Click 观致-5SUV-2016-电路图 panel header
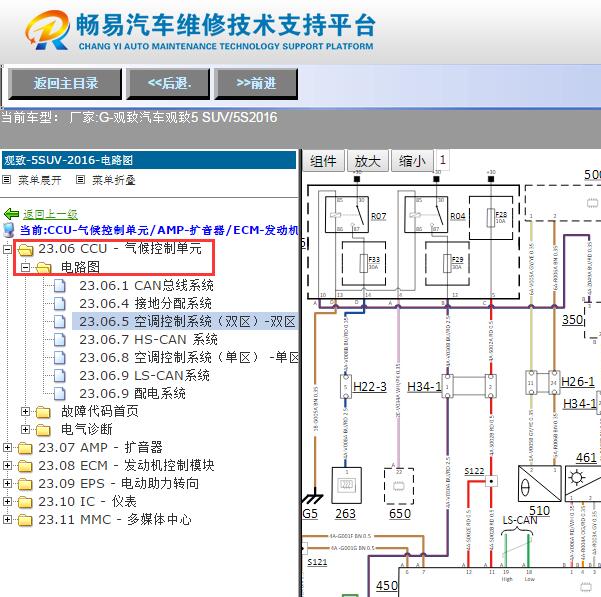Viewport: 601px width, 597px height. pos(149,160)
